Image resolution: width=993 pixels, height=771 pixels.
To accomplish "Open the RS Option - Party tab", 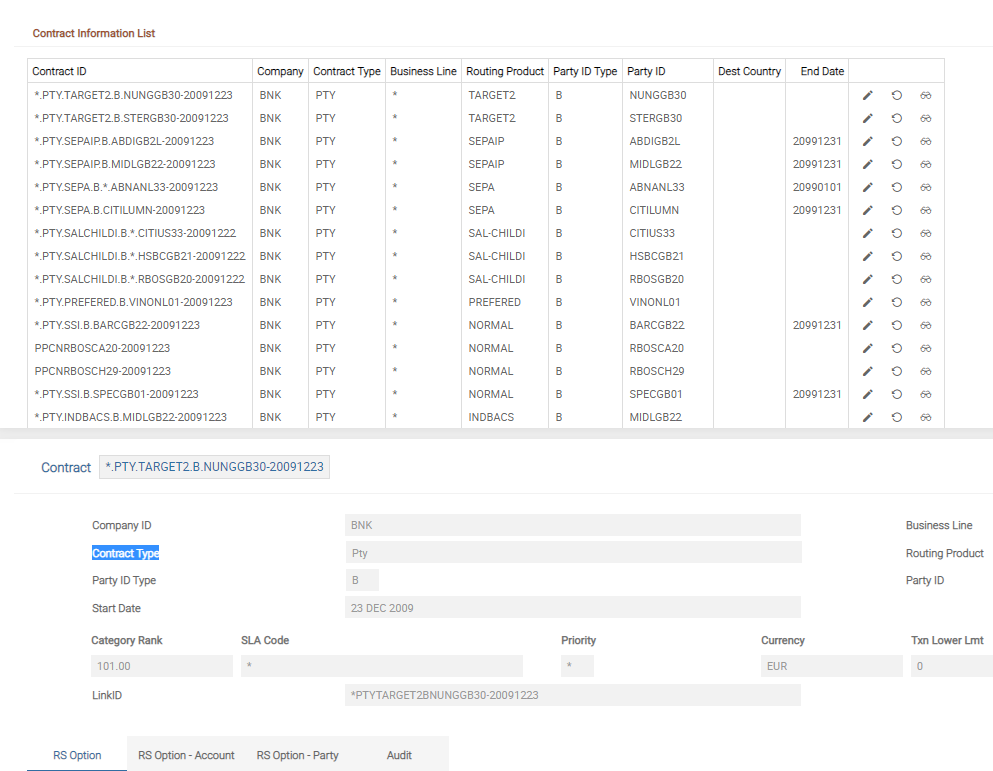I will pyautogui.click(x=297, y=755).
